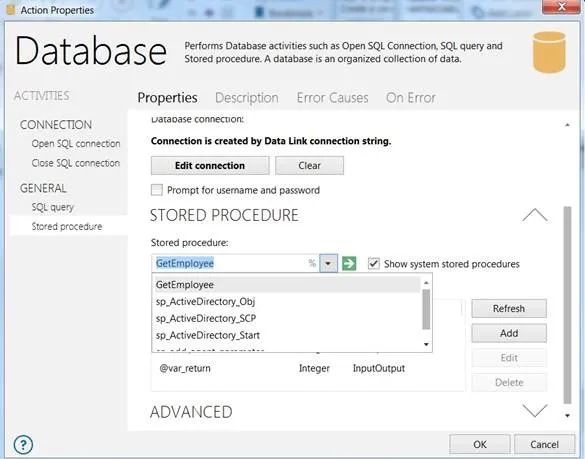
Task: Click the properties pane vertical scrollbar
Action: 567,305
